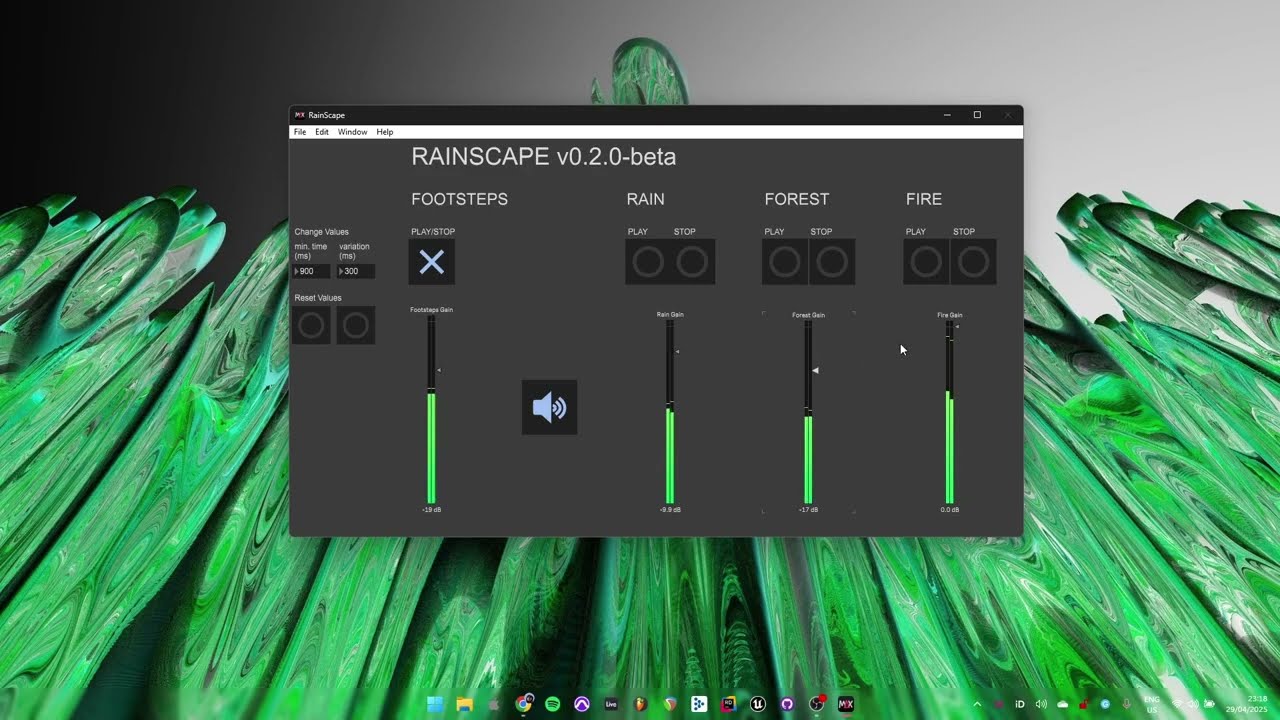
Task: Click the Rain PLAY button
Action: point(648,262)
